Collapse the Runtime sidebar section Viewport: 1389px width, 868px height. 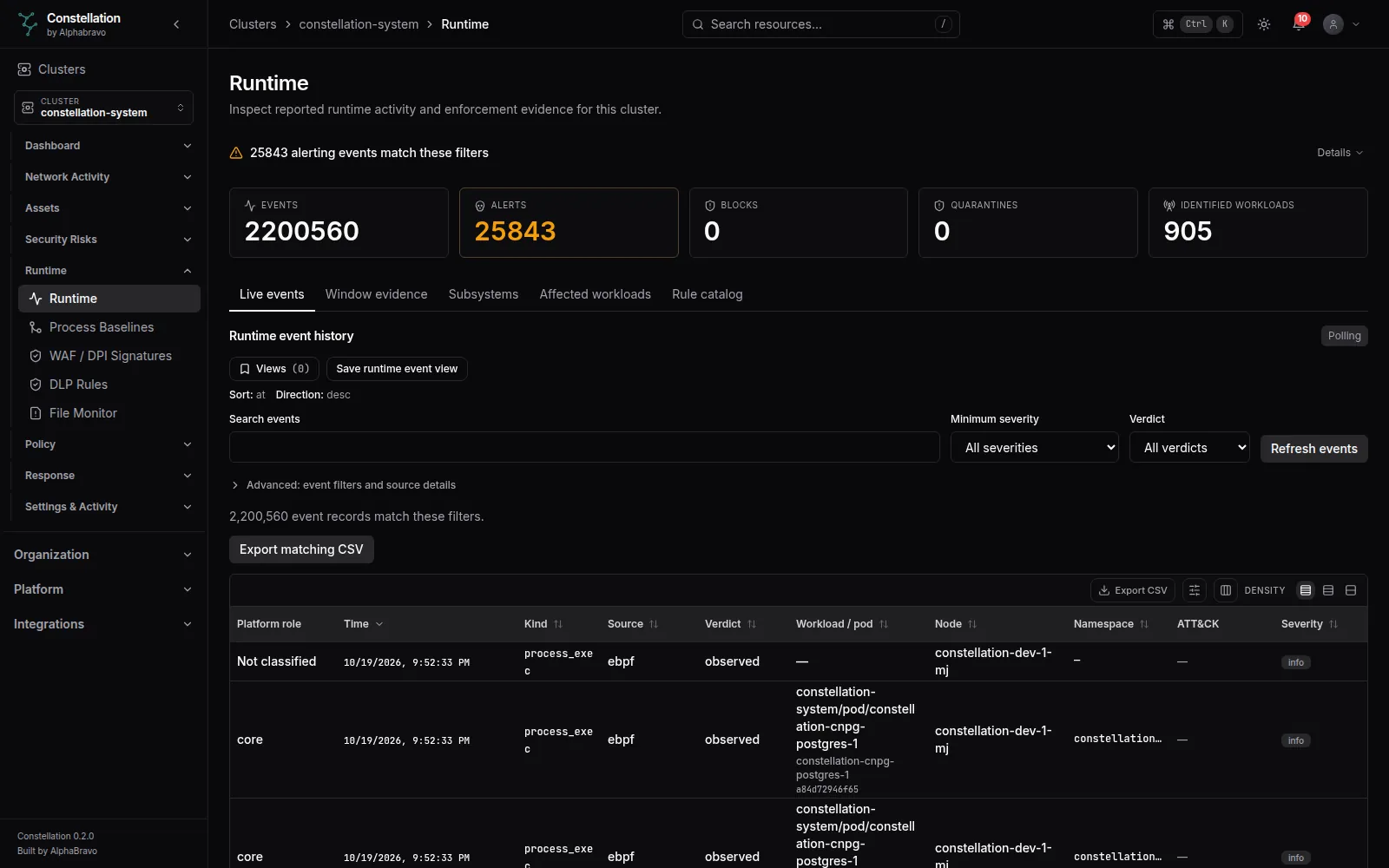point(108,271)
